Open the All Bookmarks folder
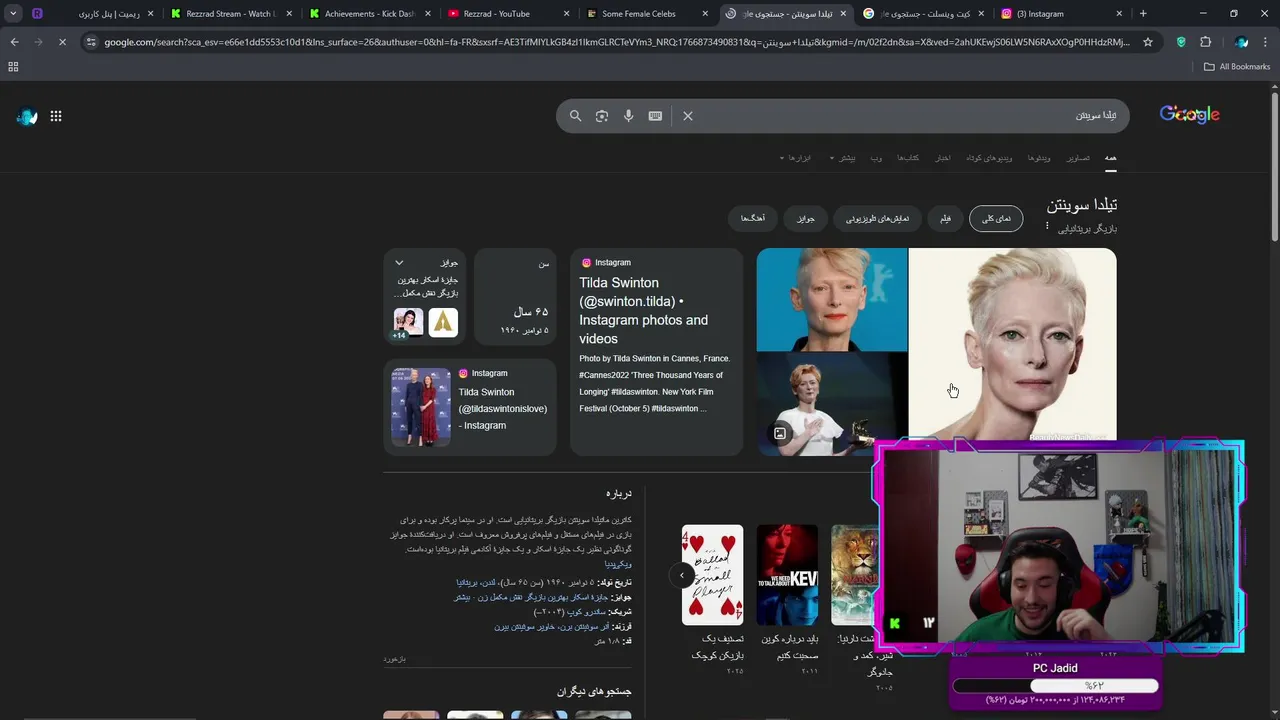 pos(1237,67)
